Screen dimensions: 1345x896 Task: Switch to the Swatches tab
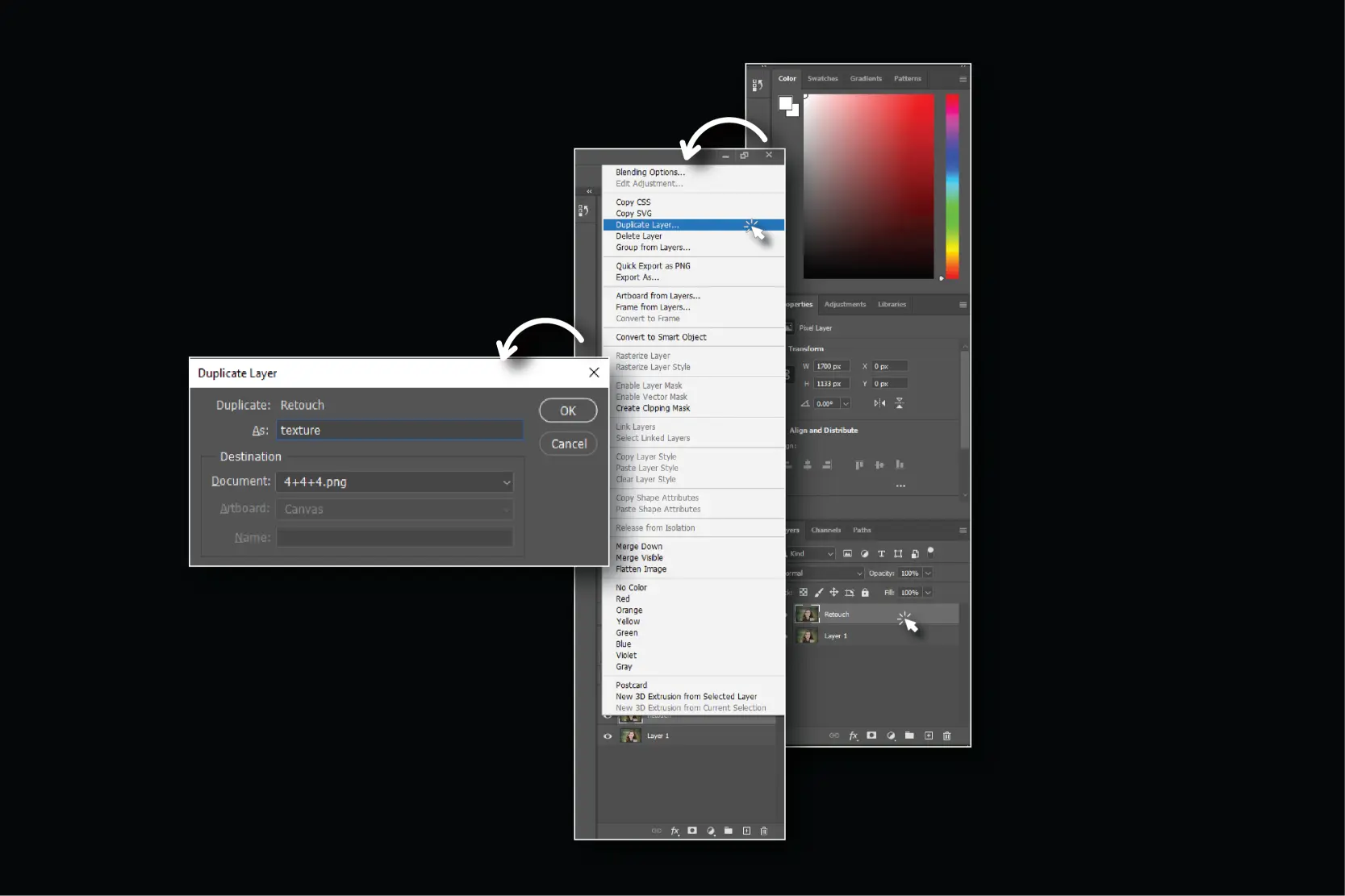[x=822, y=79]
